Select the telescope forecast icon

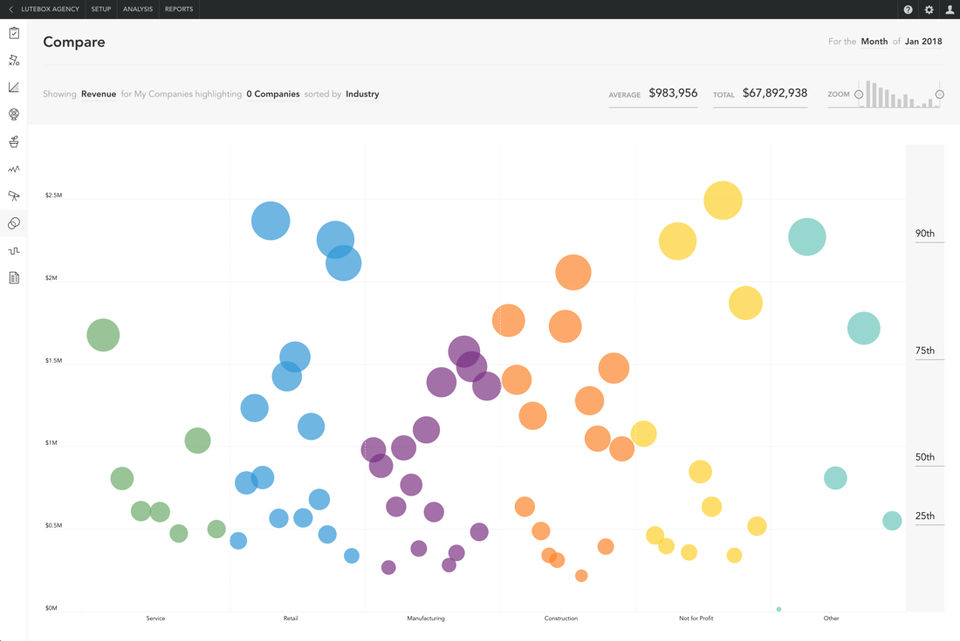pyautogui.click(x=13, y=196)
